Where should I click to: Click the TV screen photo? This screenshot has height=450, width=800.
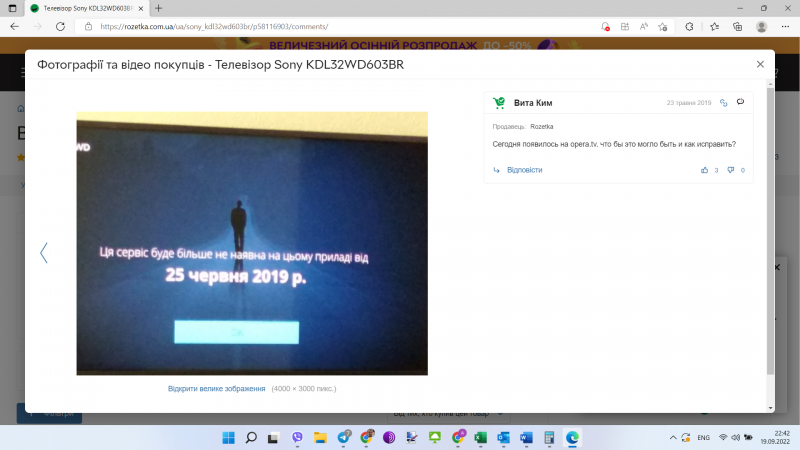click(x=252, y=243)
